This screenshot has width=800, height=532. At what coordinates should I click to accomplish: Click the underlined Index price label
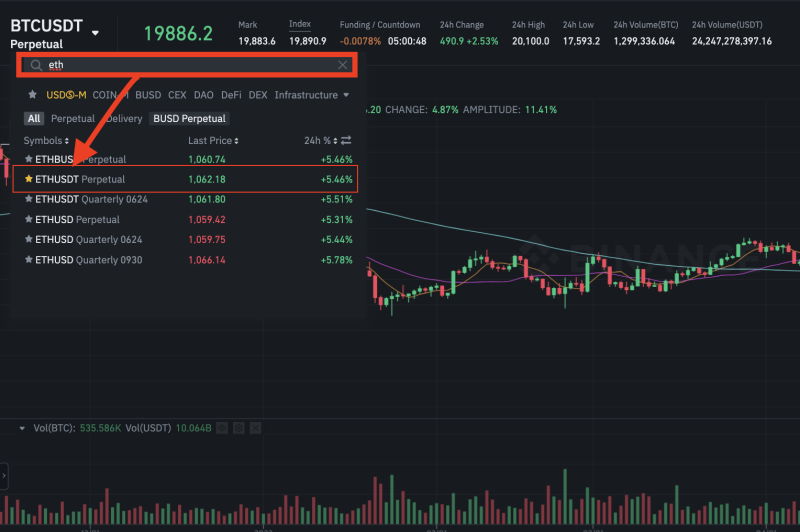point(300,24)
